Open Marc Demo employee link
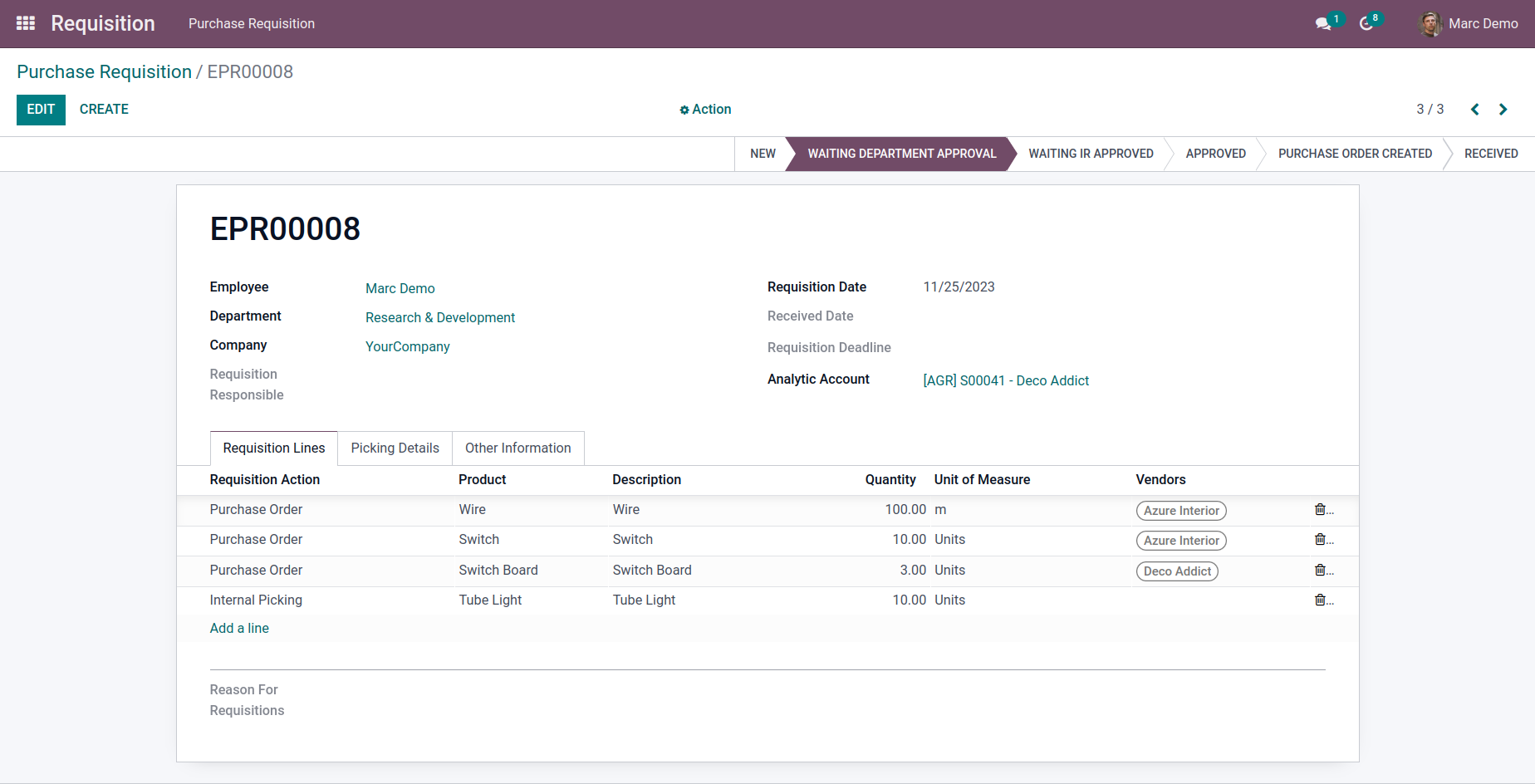Image resolution: width=1535 pixels, height=784 pixels. [x=400, y=288]
